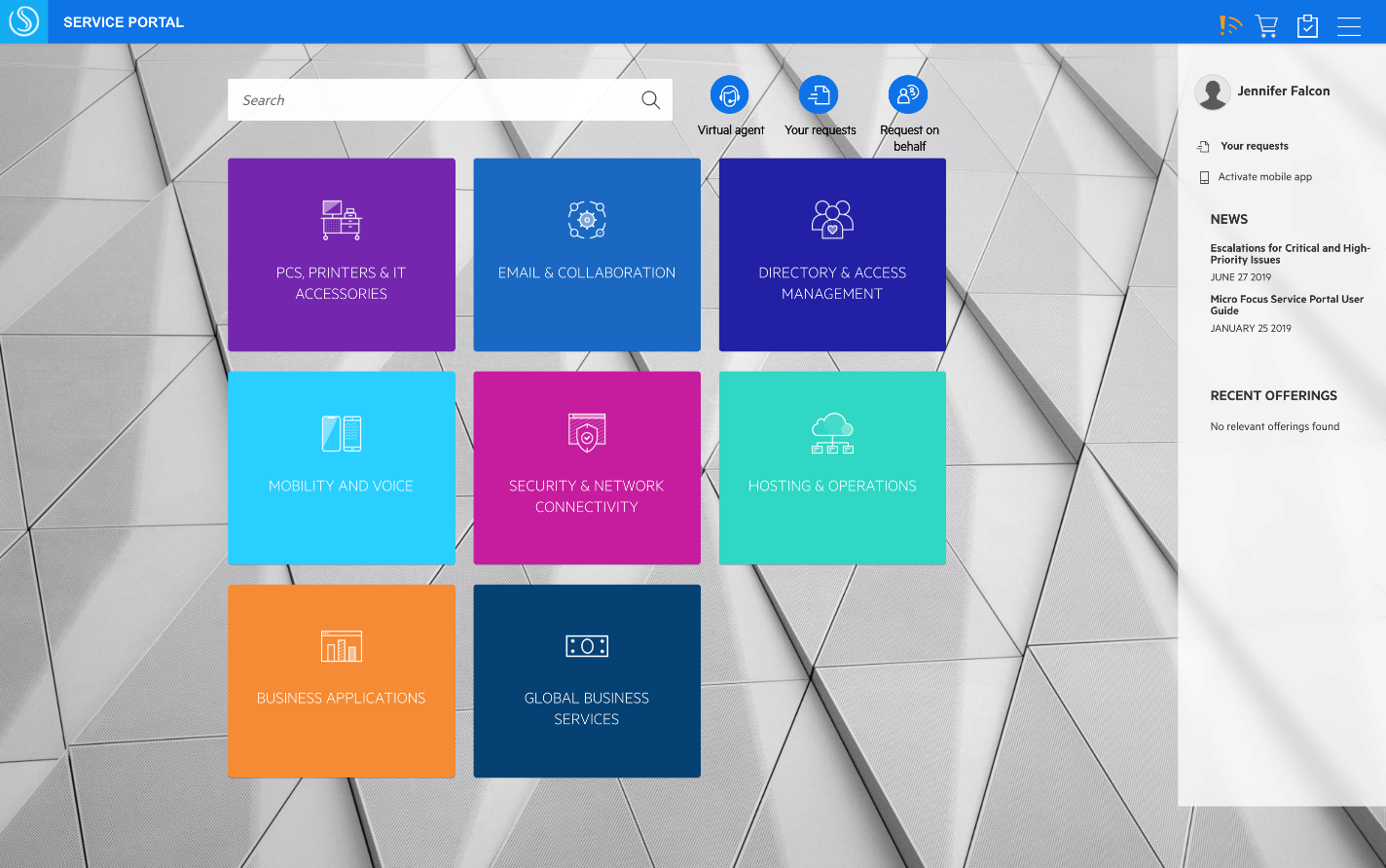Open the Micro Focus Service Portal User Guide
This screenshot has height=868, width=1386.
[x=1287, y=305]
